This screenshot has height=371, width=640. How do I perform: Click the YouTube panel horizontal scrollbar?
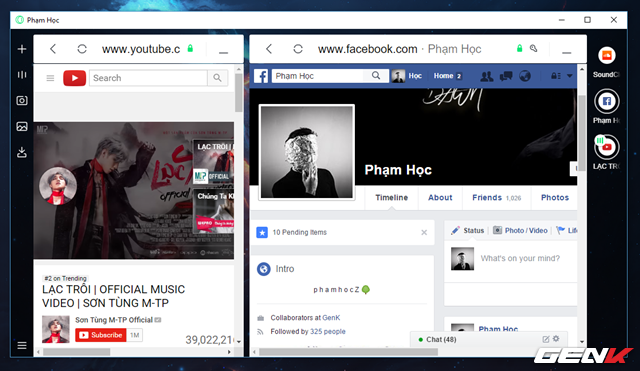point(76,352)
